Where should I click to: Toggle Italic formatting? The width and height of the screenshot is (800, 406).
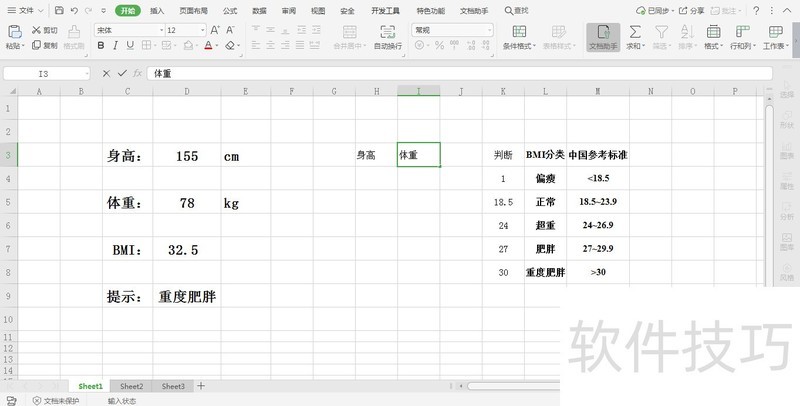coord(116,46)
